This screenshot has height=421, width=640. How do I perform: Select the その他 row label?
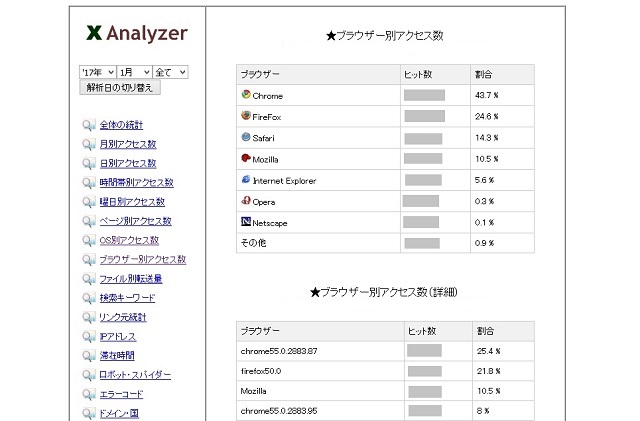253,243
